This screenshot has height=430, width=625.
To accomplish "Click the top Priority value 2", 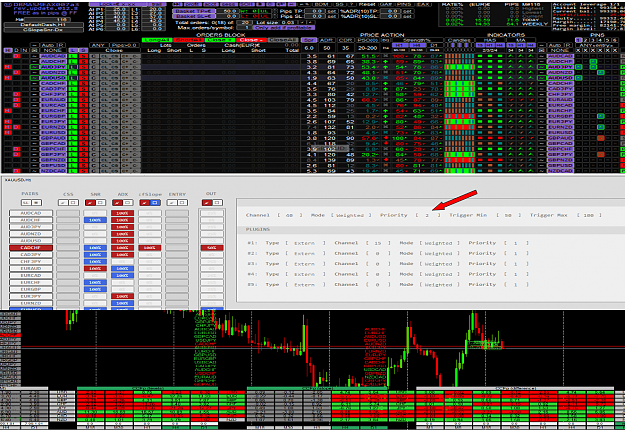I will pos(427,215).
